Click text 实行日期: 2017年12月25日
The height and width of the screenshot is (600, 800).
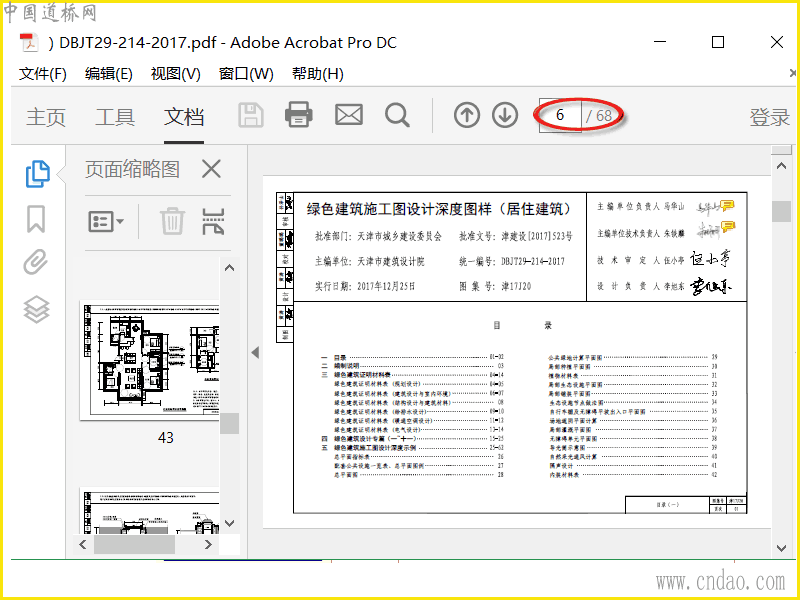pos(365,286)
